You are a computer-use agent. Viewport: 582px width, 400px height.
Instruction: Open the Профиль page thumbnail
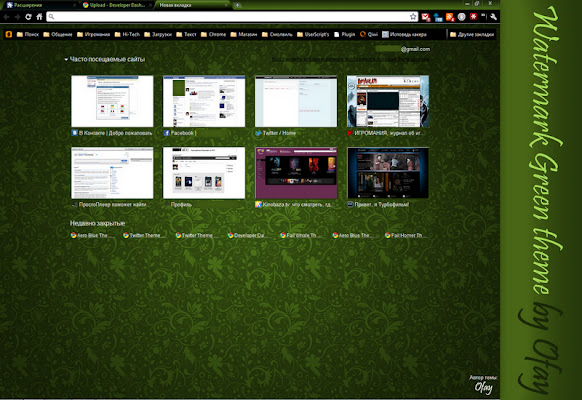pos(204,173)
